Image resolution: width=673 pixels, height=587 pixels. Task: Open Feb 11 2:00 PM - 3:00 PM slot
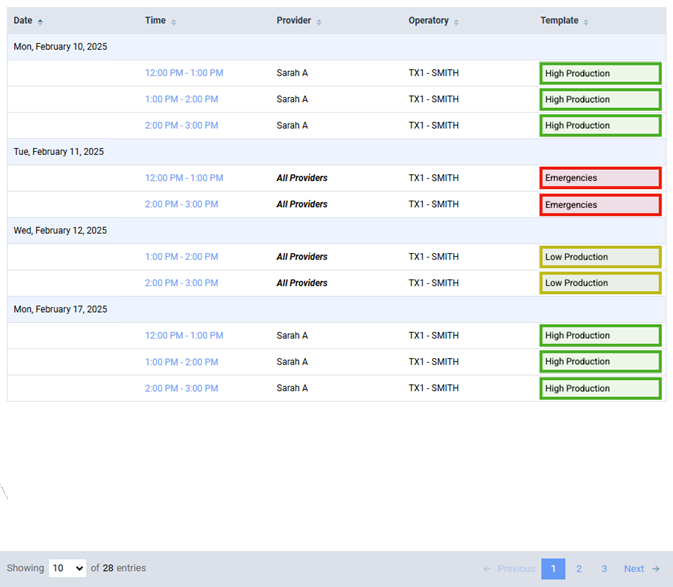click(x=182, y=204)
